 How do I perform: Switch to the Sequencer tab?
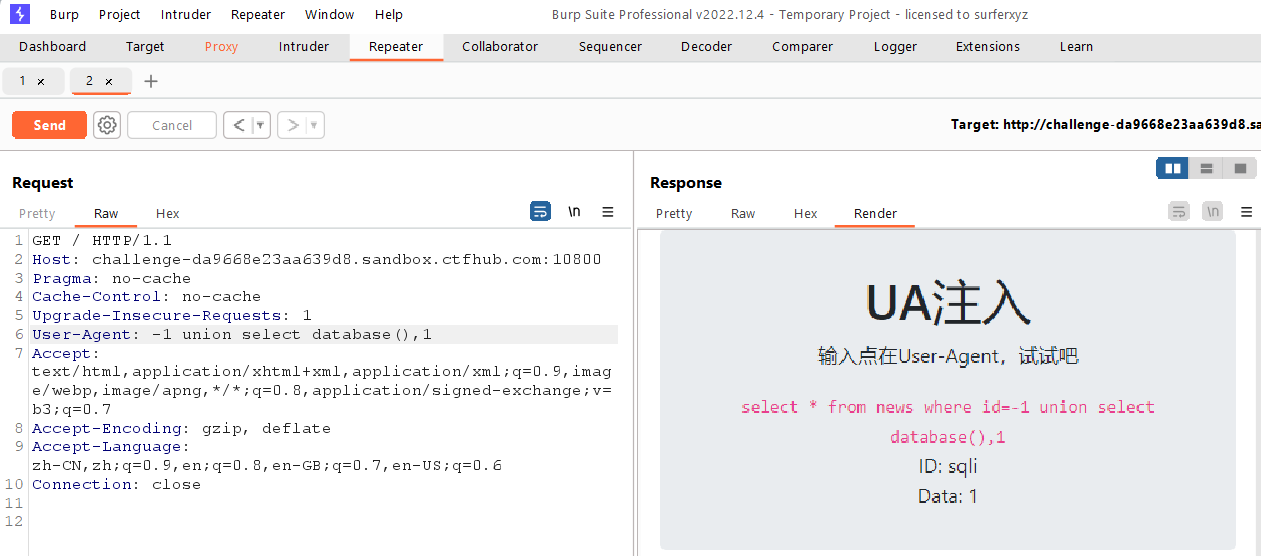(610, 47)
